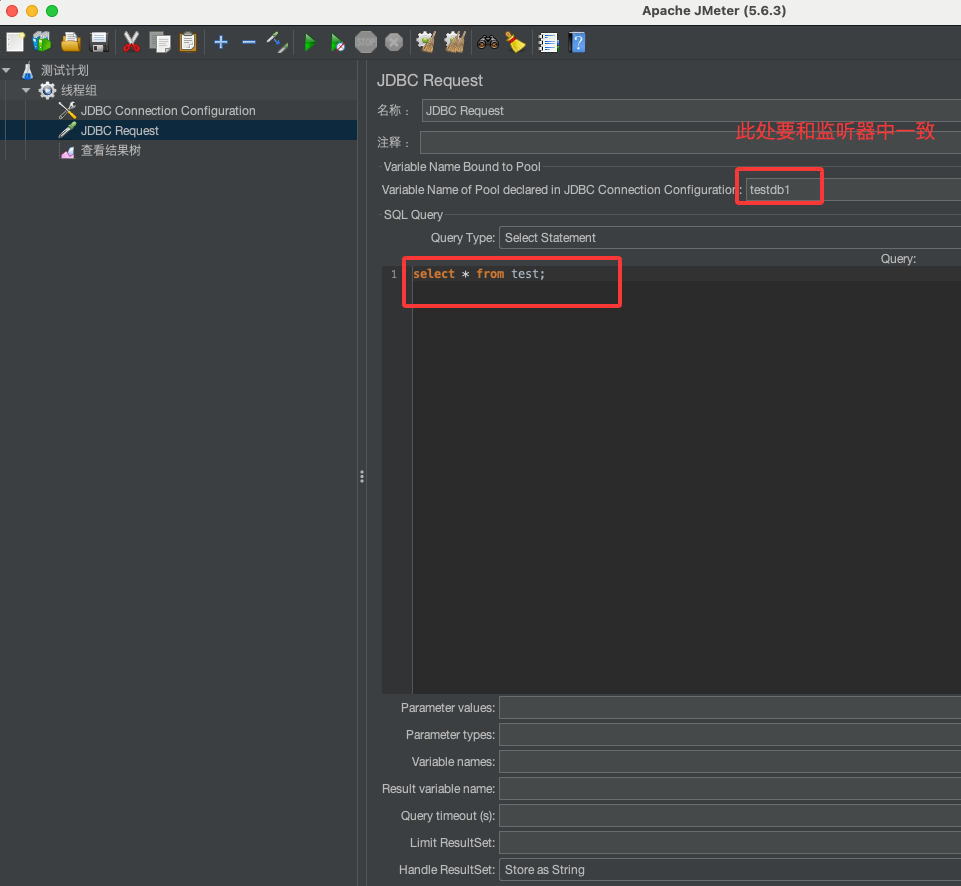Click the split pane divider handle
The height and width of the screenshot is (886, 961).
[x=362, y=476]
